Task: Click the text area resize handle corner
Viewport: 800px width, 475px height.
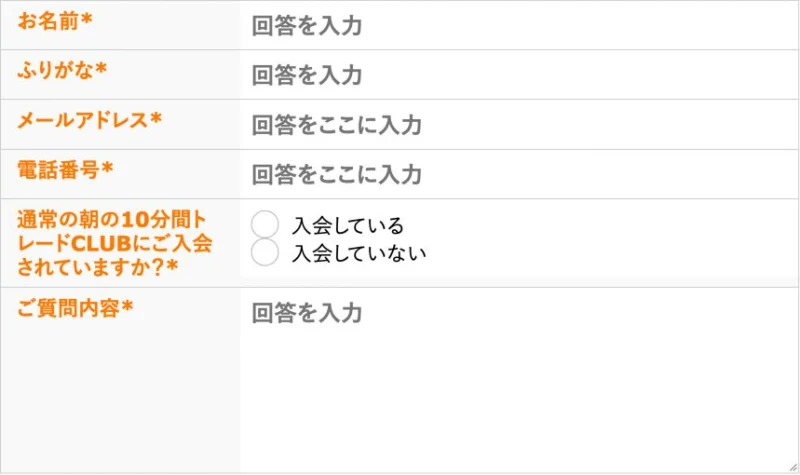Action: point(793,467)
